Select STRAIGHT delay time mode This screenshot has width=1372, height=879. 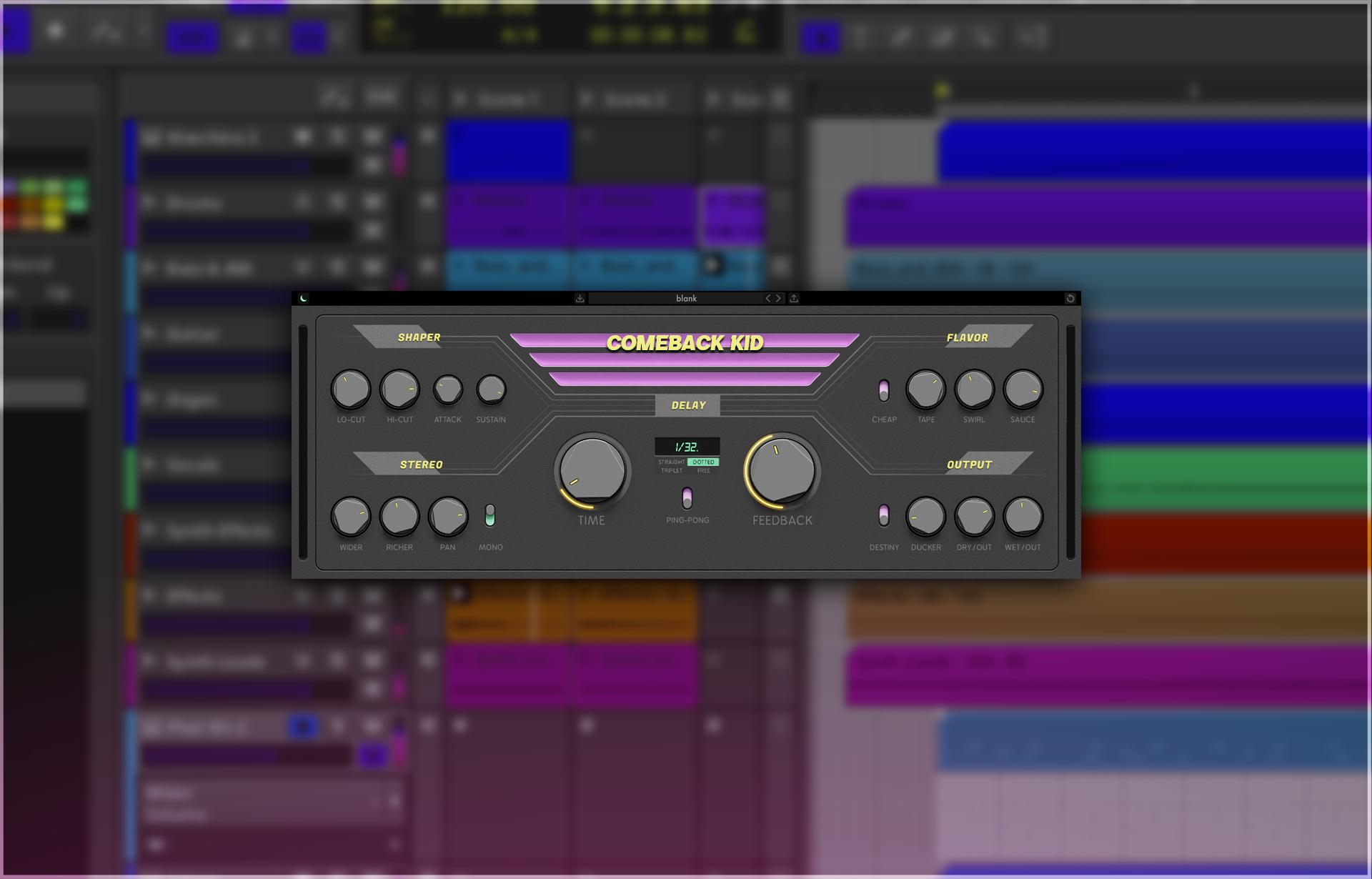click(x=671, y=462)
